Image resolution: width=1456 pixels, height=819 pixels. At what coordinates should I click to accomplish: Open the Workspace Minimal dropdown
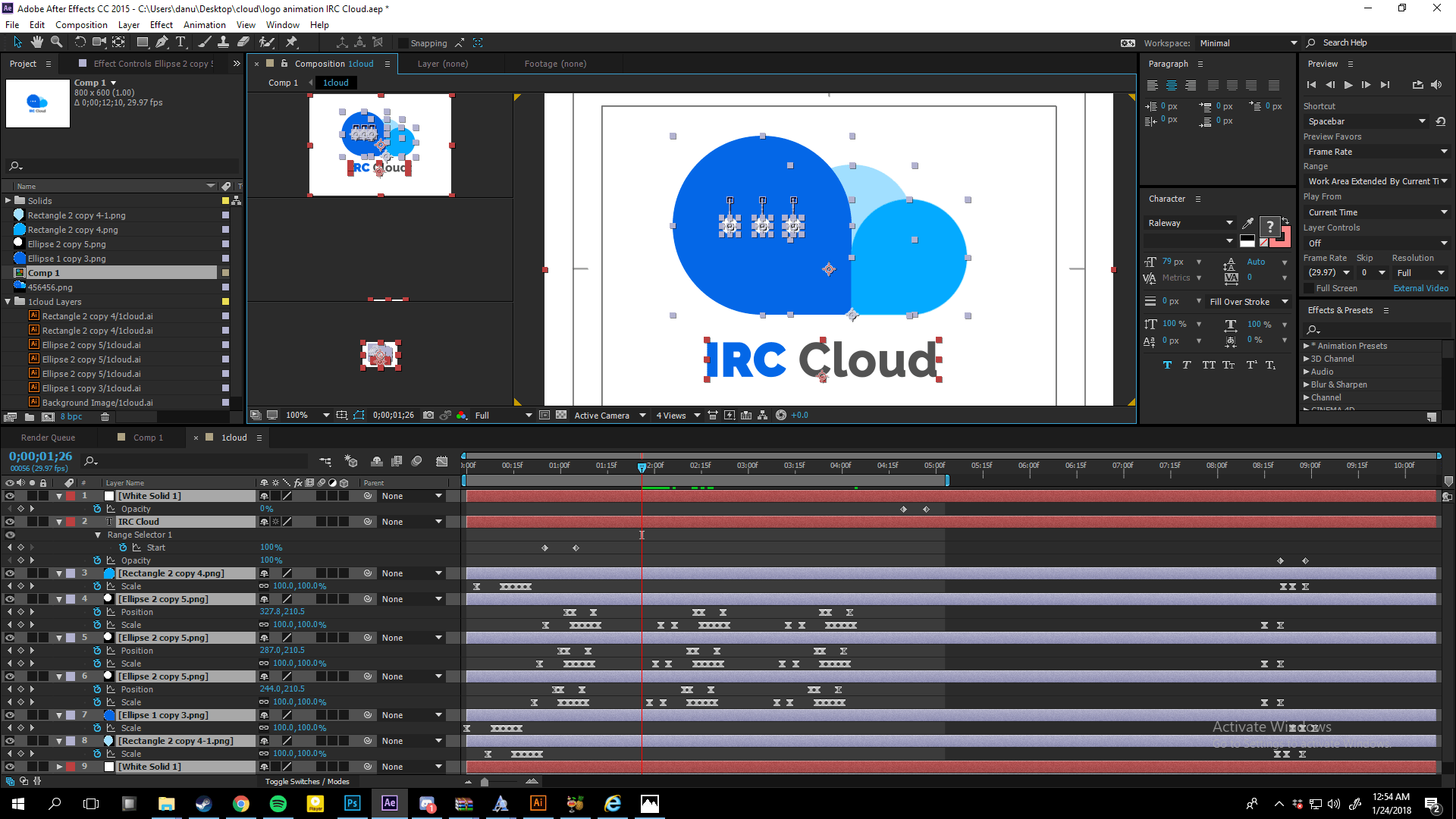click(x=1248, y=43)
